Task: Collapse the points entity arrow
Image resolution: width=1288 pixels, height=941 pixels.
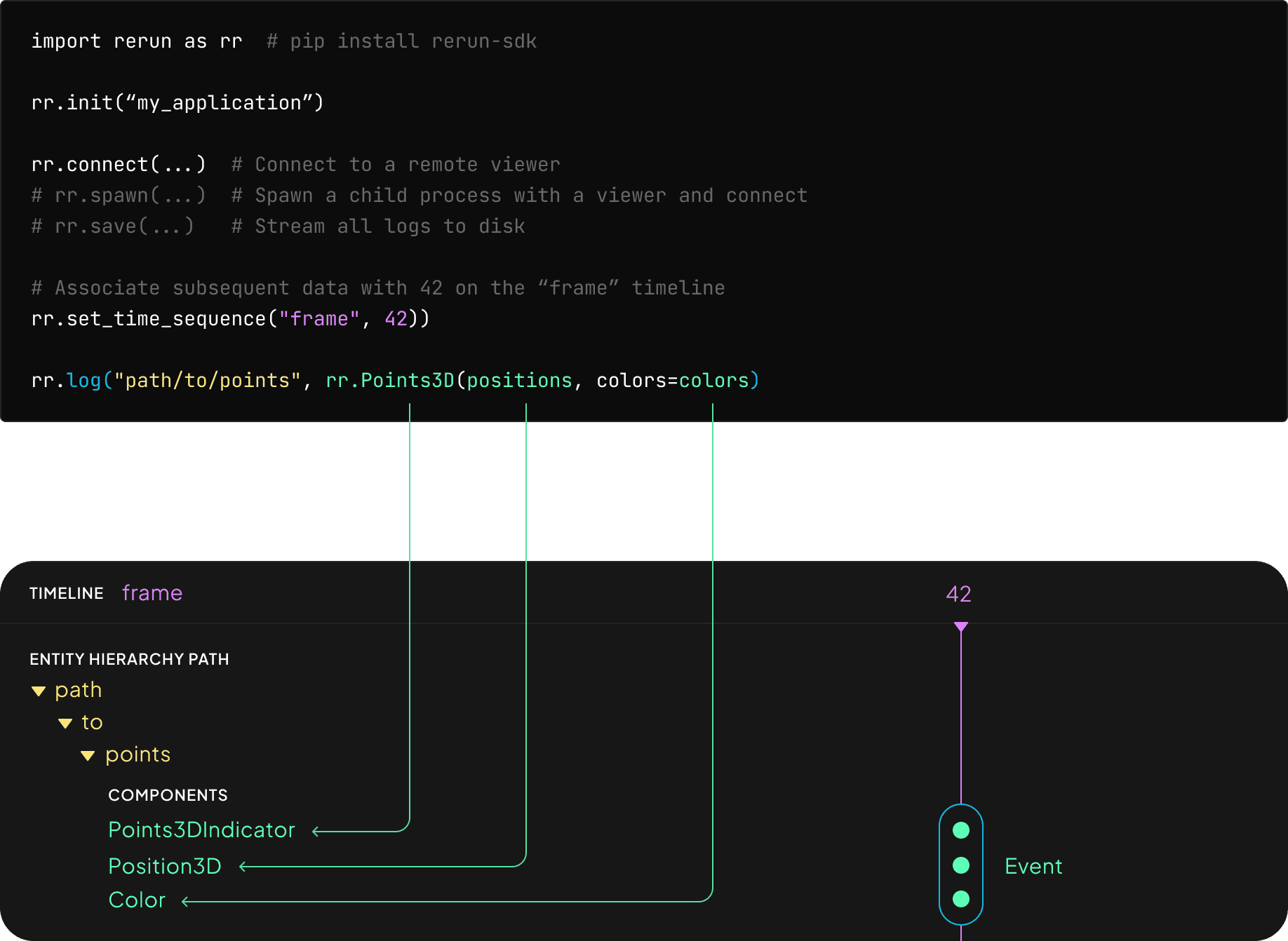Action: 88,756
